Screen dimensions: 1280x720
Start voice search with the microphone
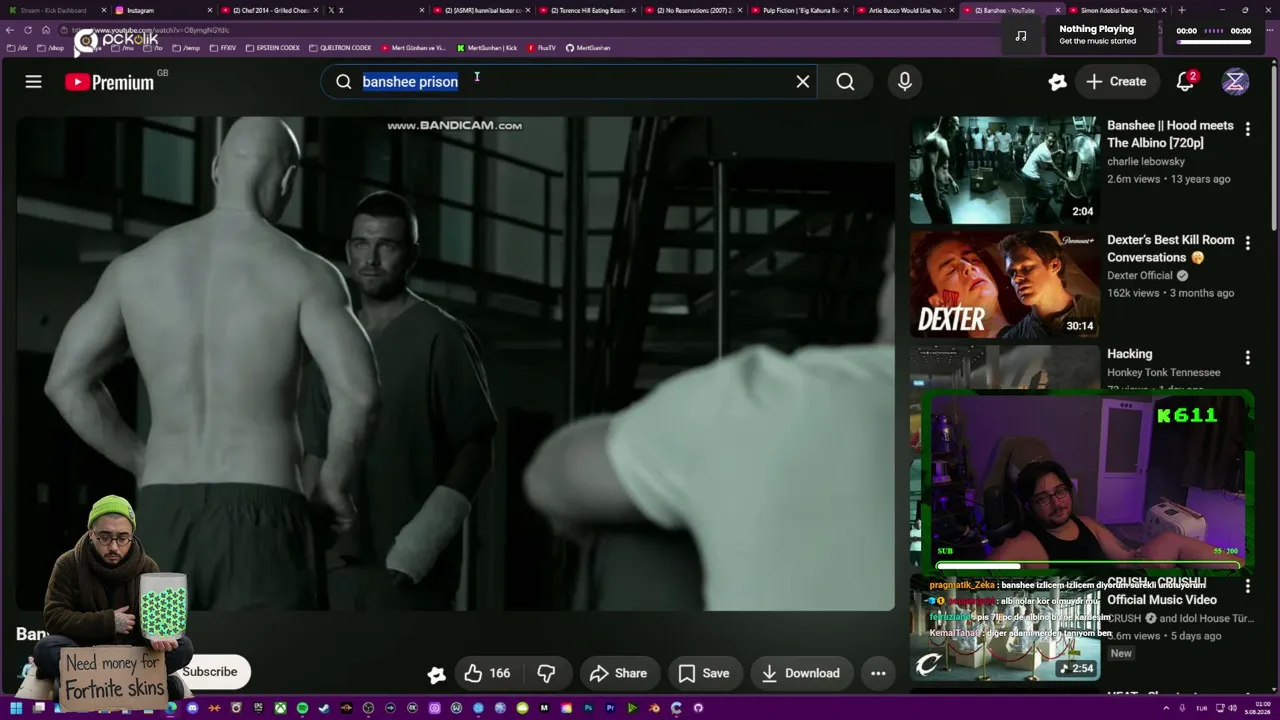click(x=904, y=82)
